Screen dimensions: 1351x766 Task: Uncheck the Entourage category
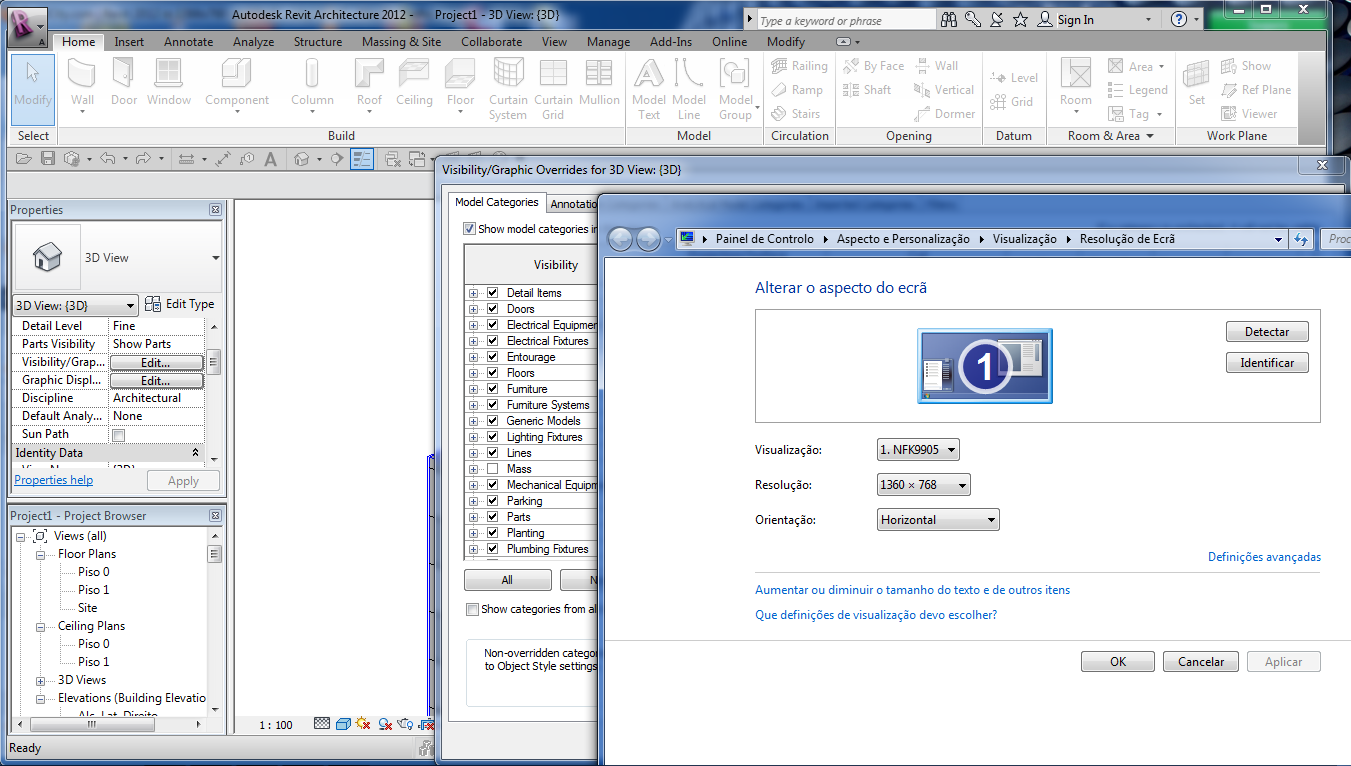pos(492,357)
